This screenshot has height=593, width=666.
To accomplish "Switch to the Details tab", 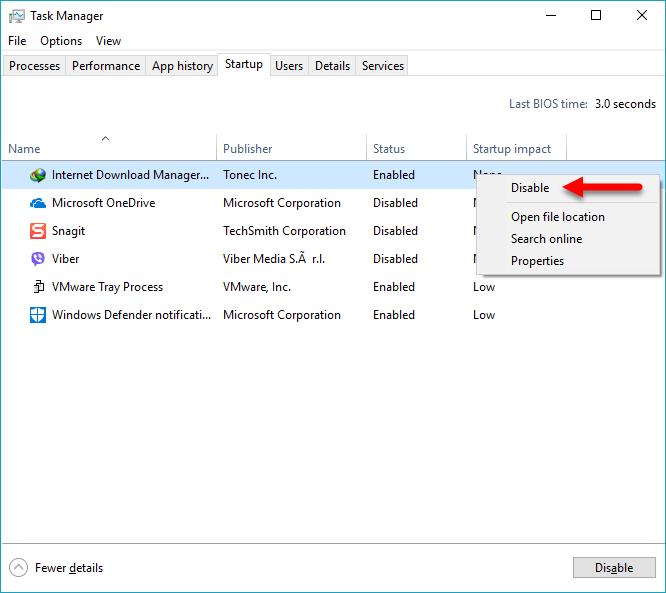I will pyautogui.click(x=332, y=66).
